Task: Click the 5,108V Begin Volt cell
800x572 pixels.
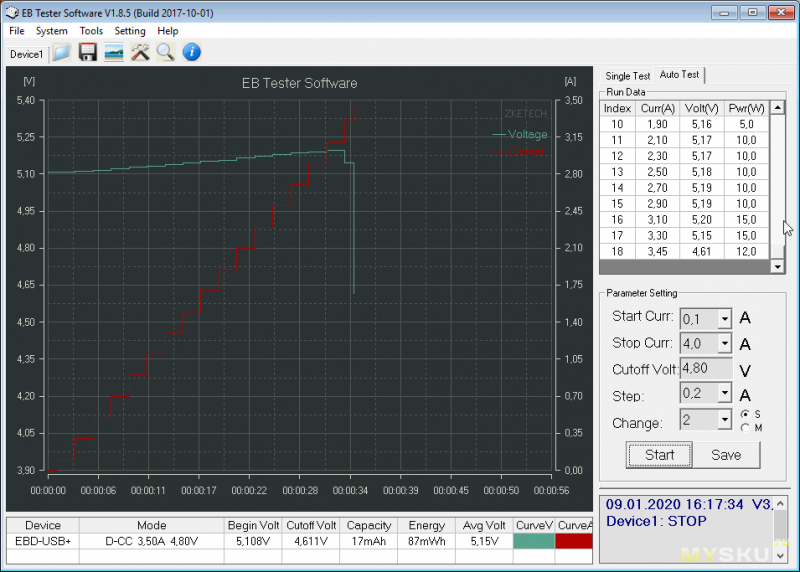Action: coord(253,541)
